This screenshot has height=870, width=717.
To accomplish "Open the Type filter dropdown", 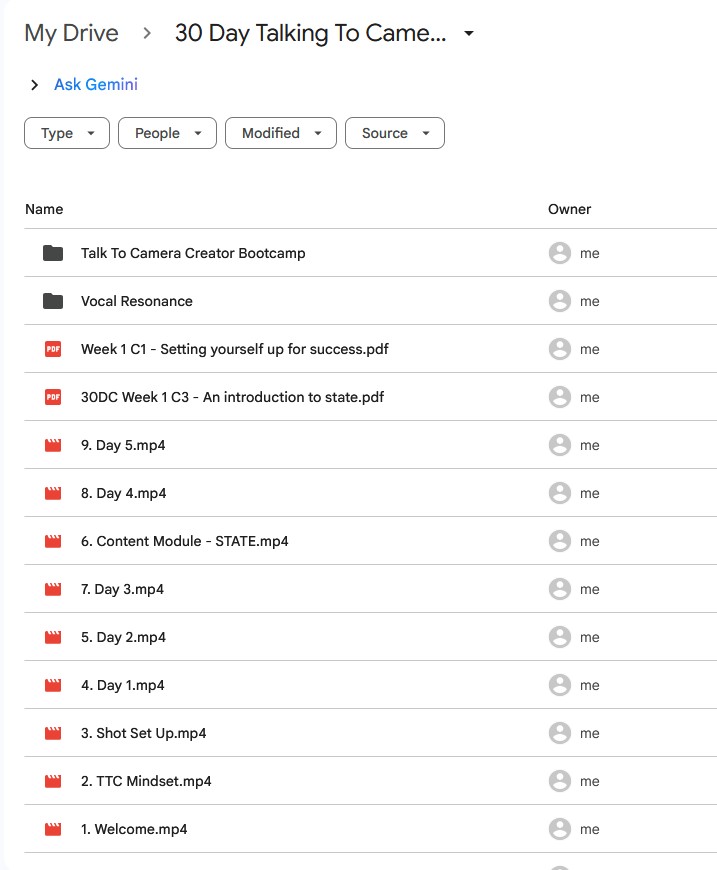I will coord(67,133).
